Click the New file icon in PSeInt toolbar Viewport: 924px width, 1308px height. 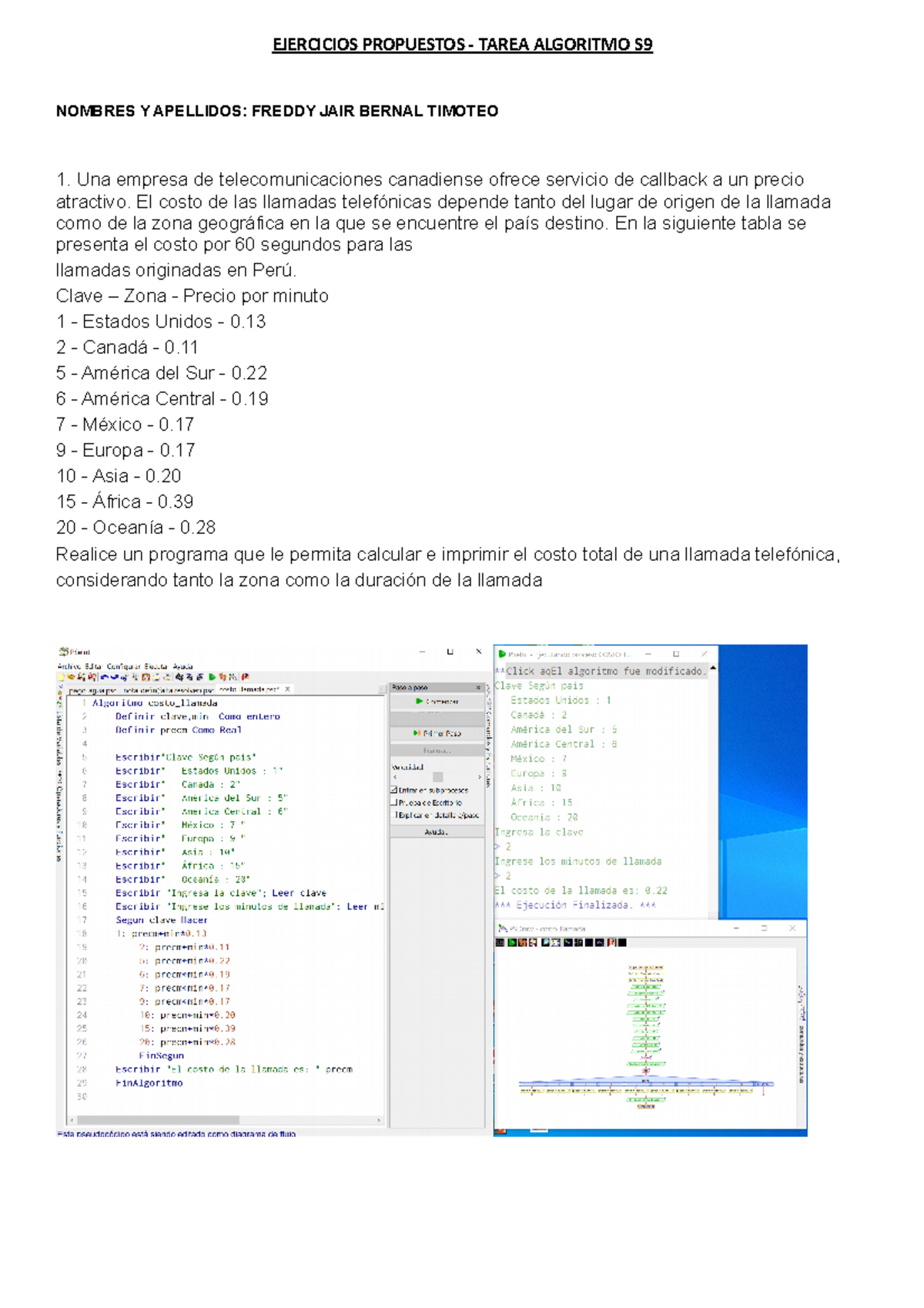[x=62, y=677]
